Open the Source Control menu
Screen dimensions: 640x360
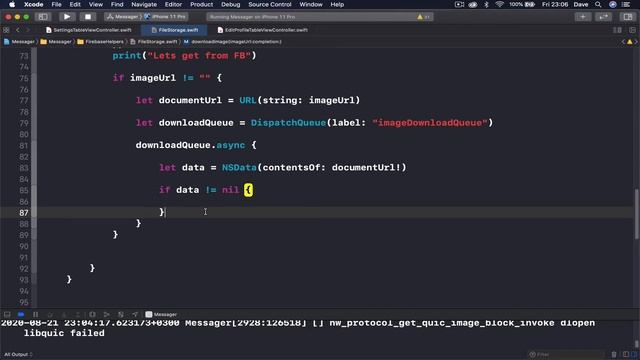(x=270, y=4)
